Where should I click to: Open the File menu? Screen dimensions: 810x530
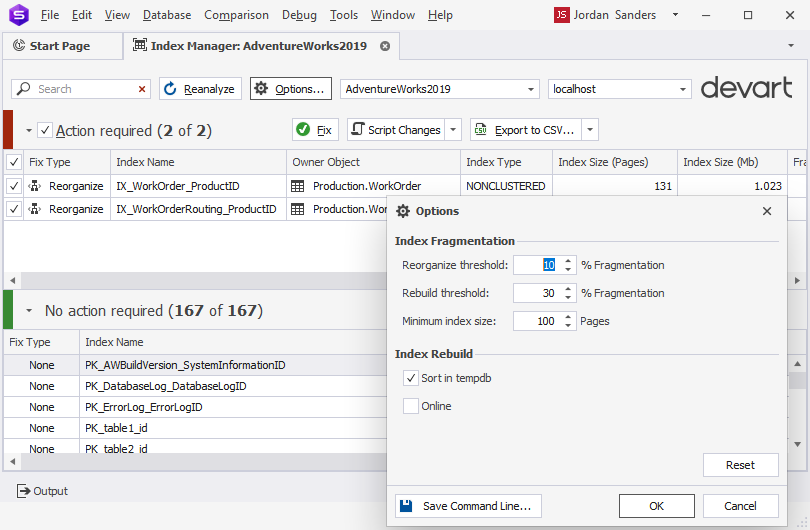[x=50, y=15]
